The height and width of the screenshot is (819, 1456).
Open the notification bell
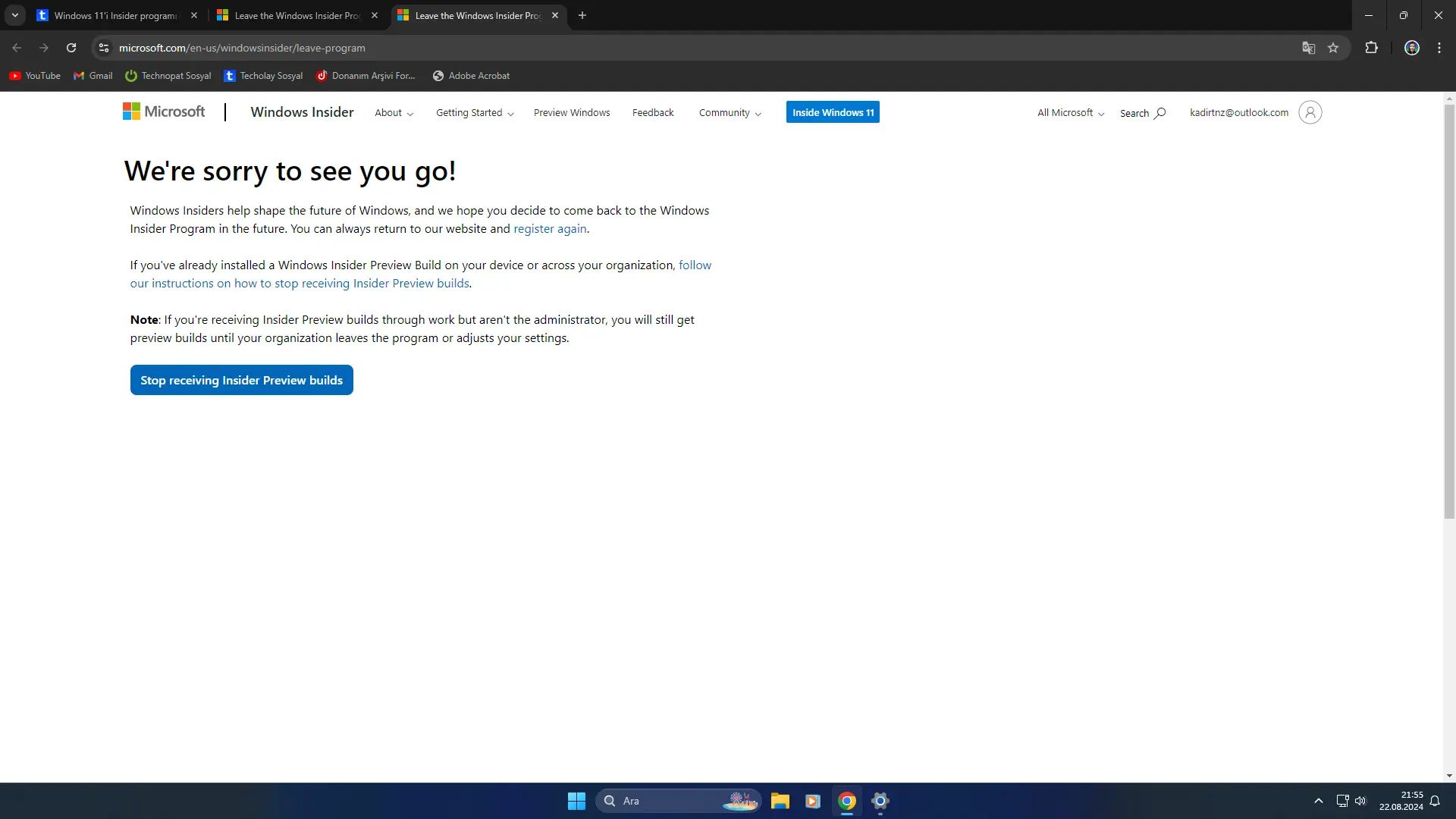[1435, 801]
